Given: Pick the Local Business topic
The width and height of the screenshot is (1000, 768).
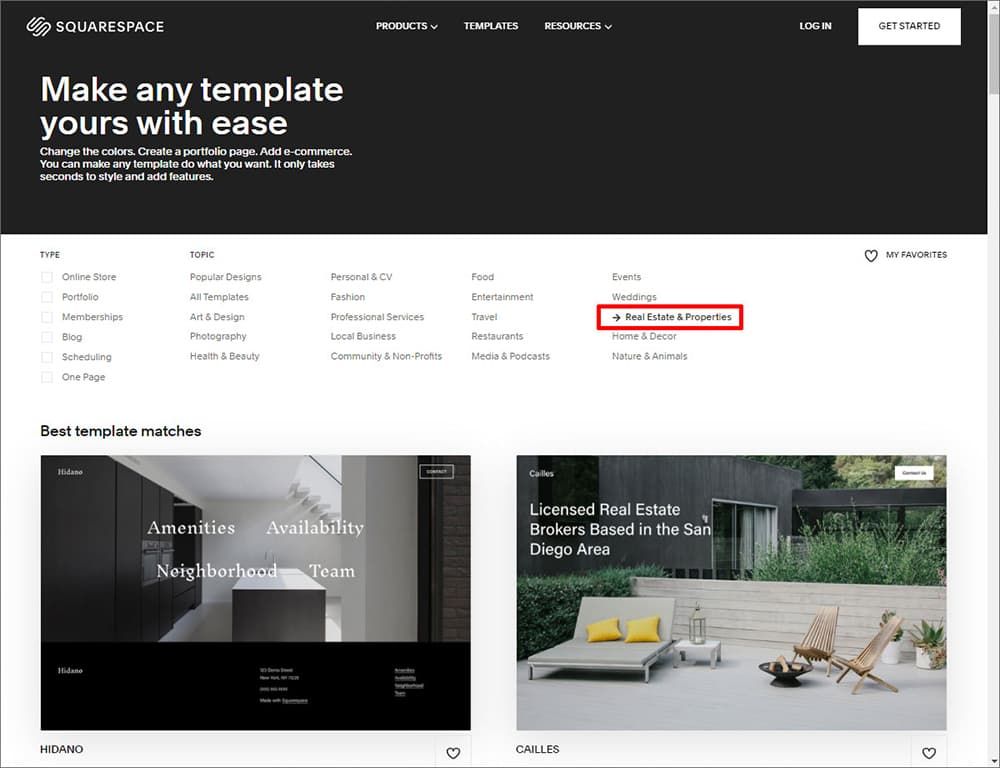Looking at the screenshot, I should point(363,336).
